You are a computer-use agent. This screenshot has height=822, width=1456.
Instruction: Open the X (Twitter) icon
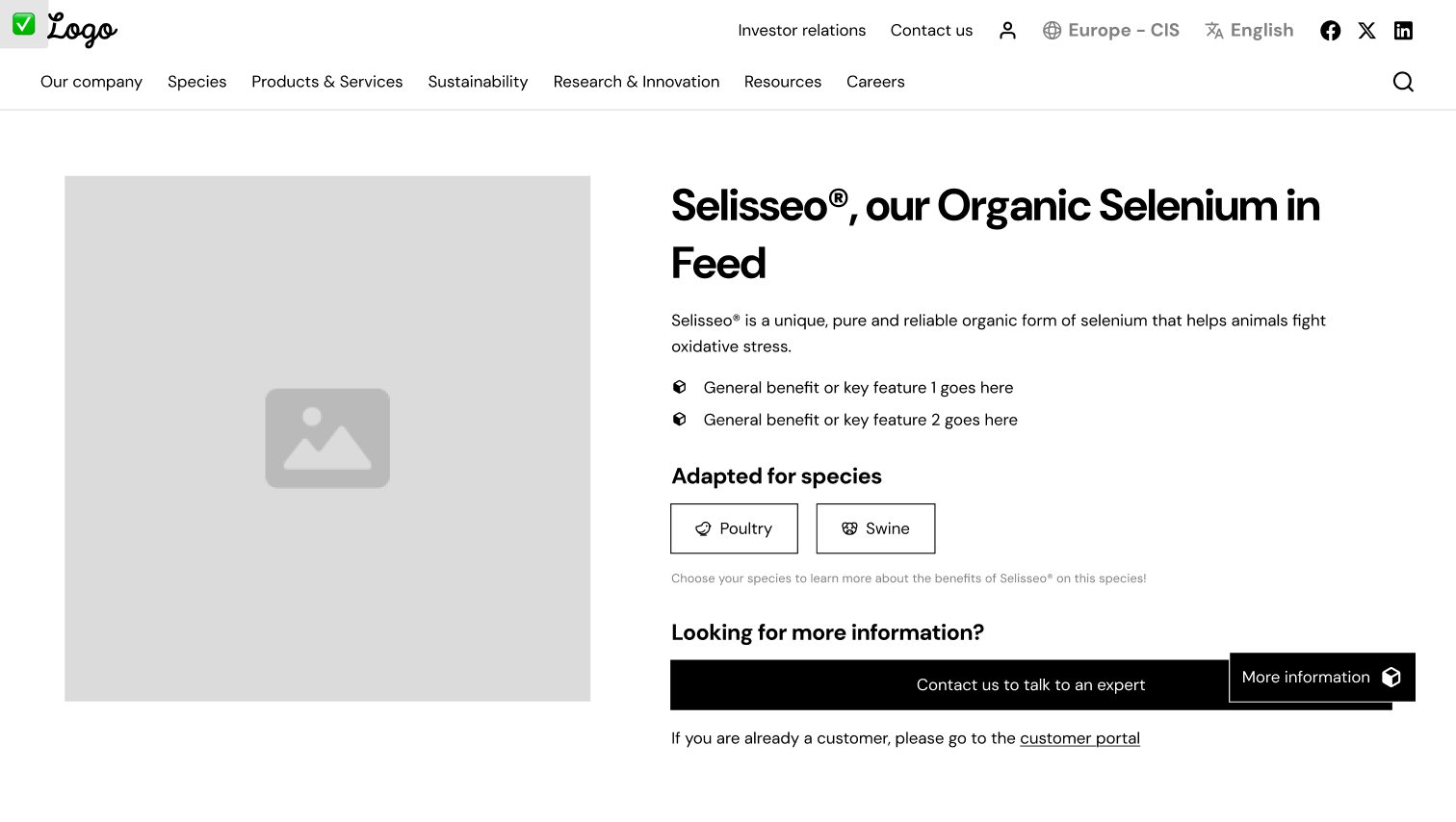[1366, 31]
